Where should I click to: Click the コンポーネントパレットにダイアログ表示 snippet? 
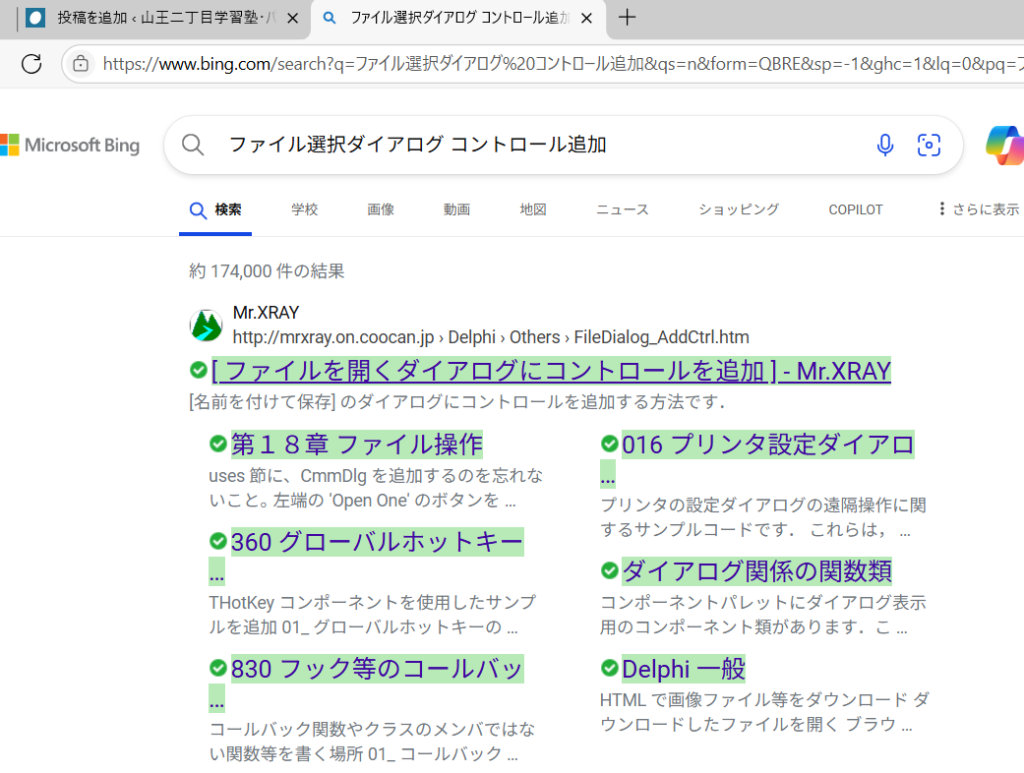tap(763, 614)
